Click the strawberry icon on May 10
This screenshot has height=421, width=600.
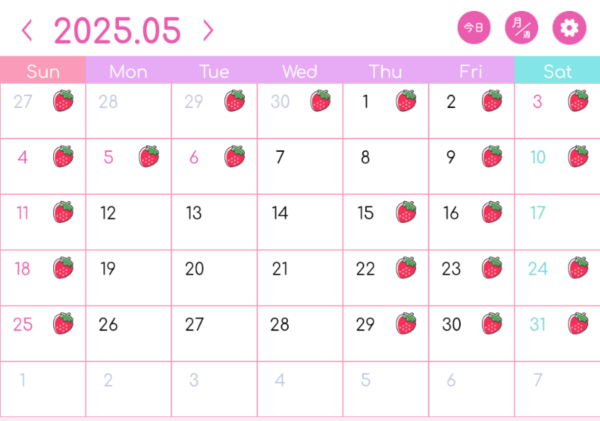(x=578, y=156)
